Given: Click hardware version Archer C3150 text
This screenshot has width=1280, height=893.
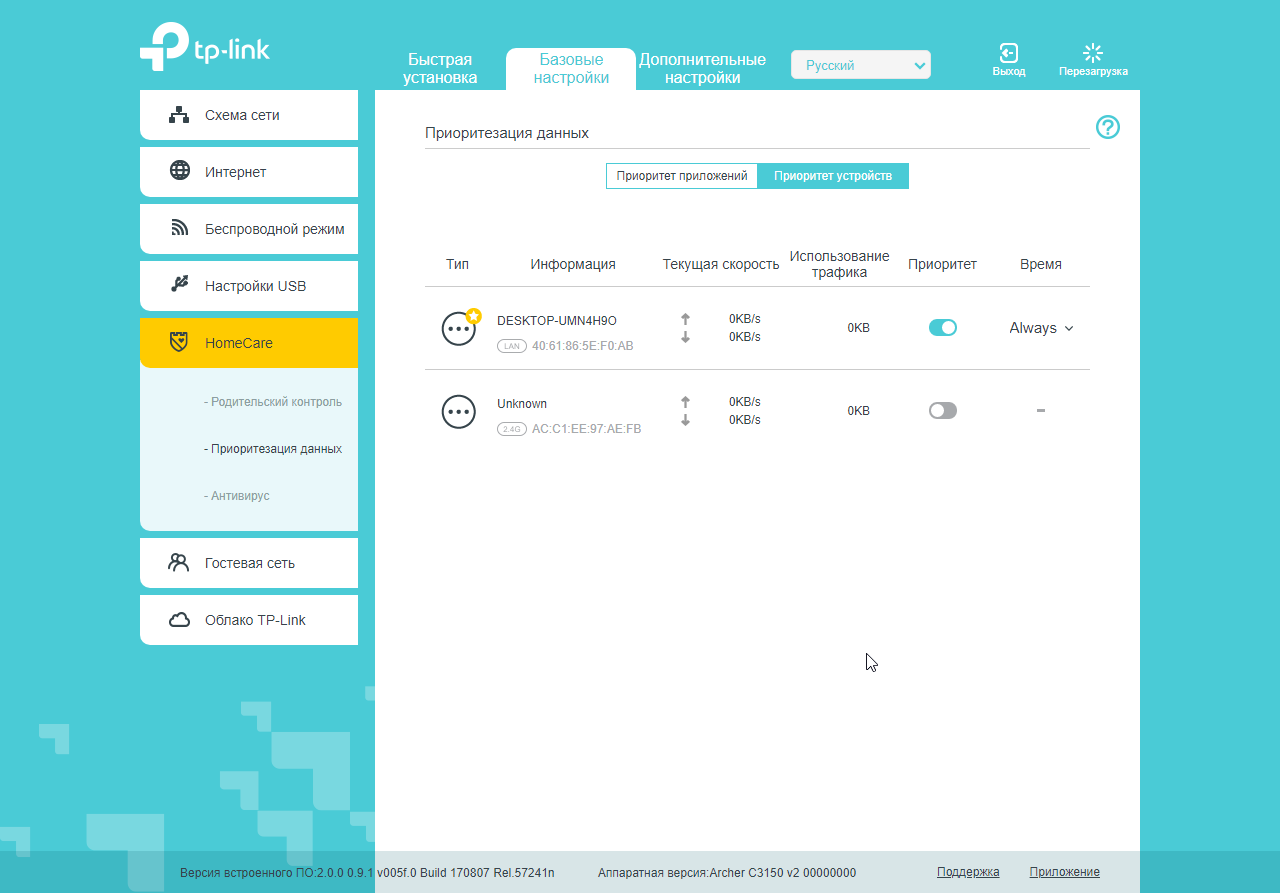Looking at the screenshot, I should click(727, 873).
